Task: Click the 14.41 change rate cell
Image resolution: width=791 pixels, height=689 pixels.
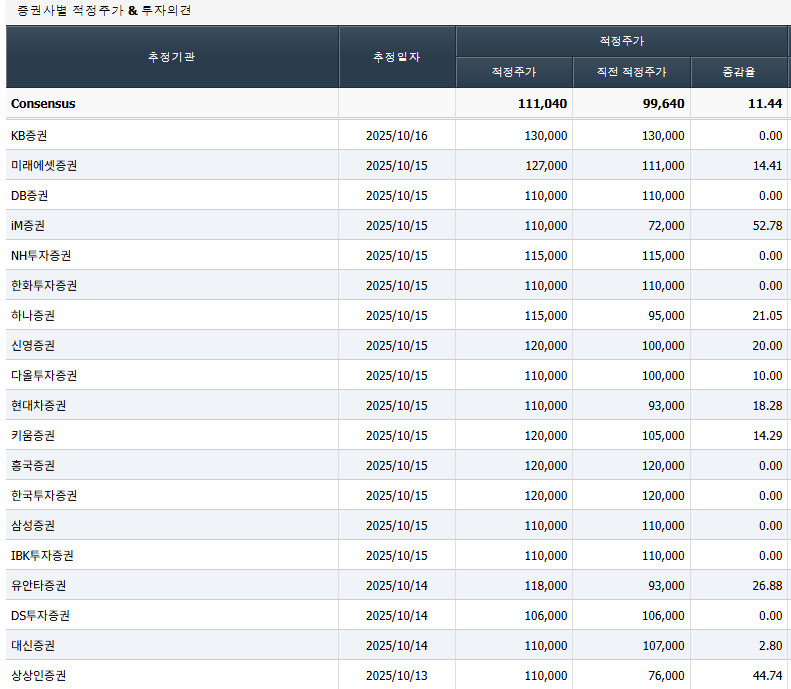Action: (767, 165)
